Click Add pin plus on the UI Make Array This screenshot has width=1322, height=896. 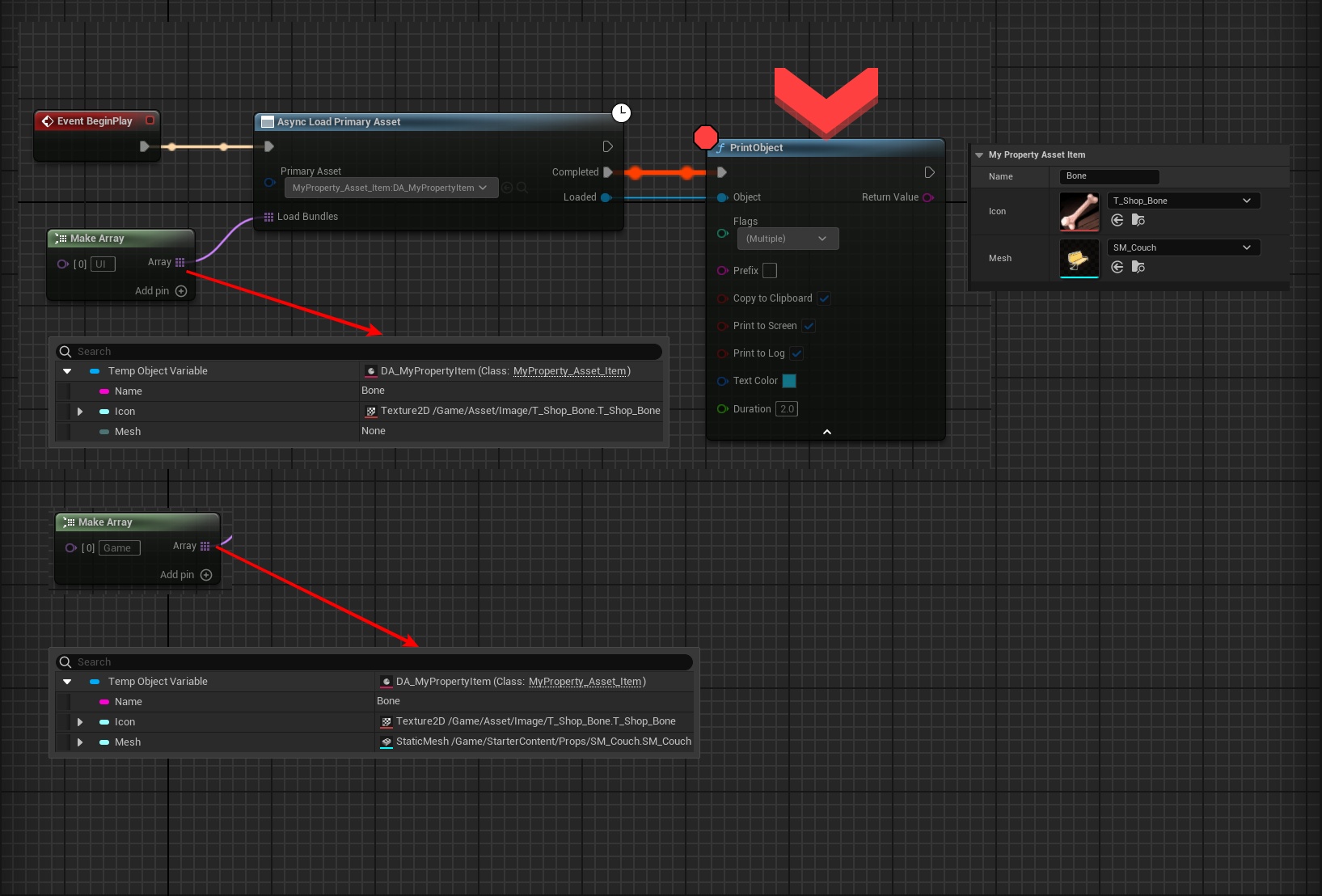(181, 291)
